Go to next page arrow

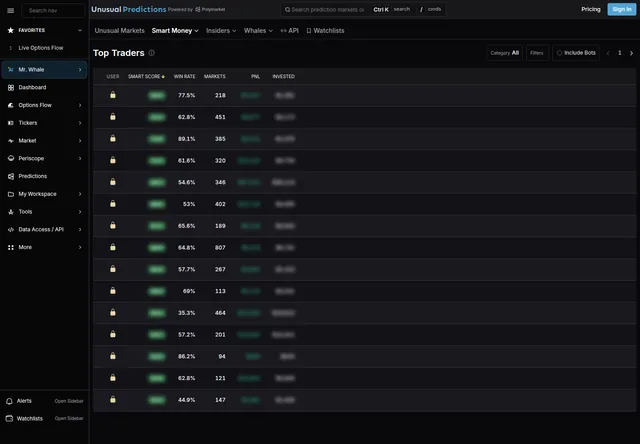(631, 53)
